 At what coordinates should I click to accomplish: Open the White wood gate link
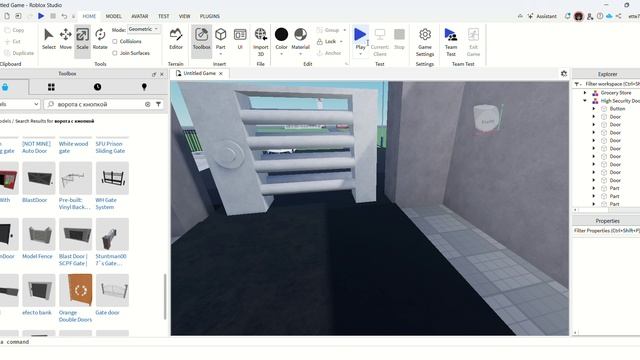coord(73,147)
